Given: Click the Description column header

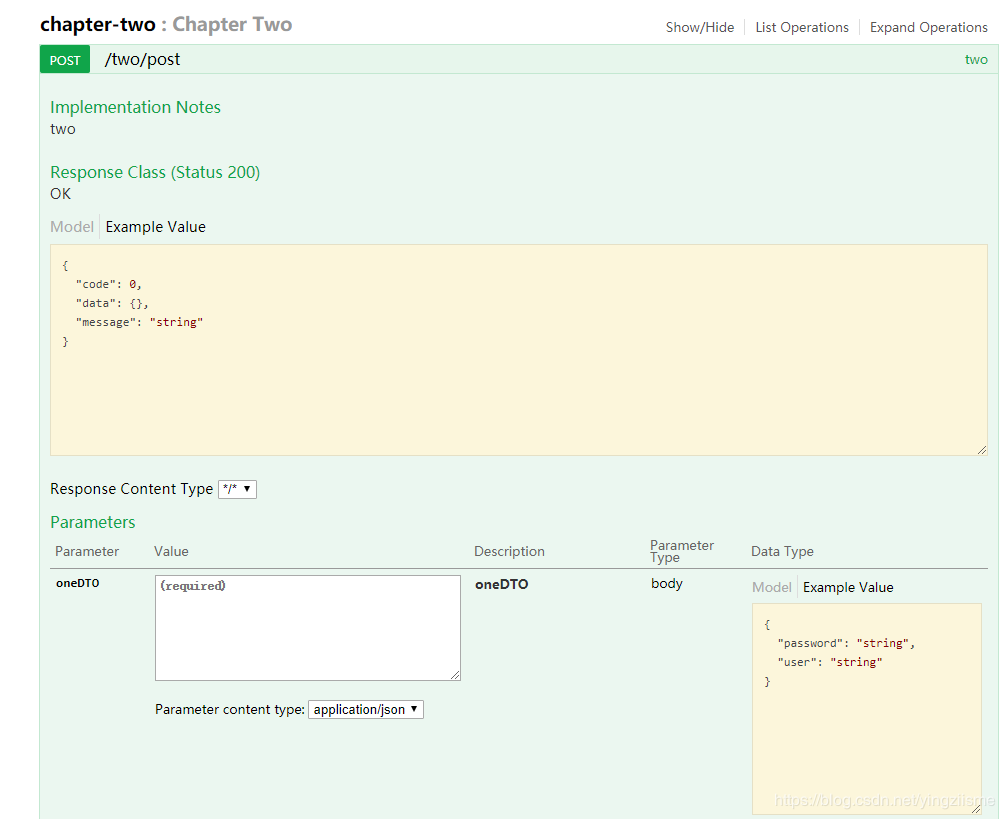Looking at the screenshot, I should [x=509, y=551].
